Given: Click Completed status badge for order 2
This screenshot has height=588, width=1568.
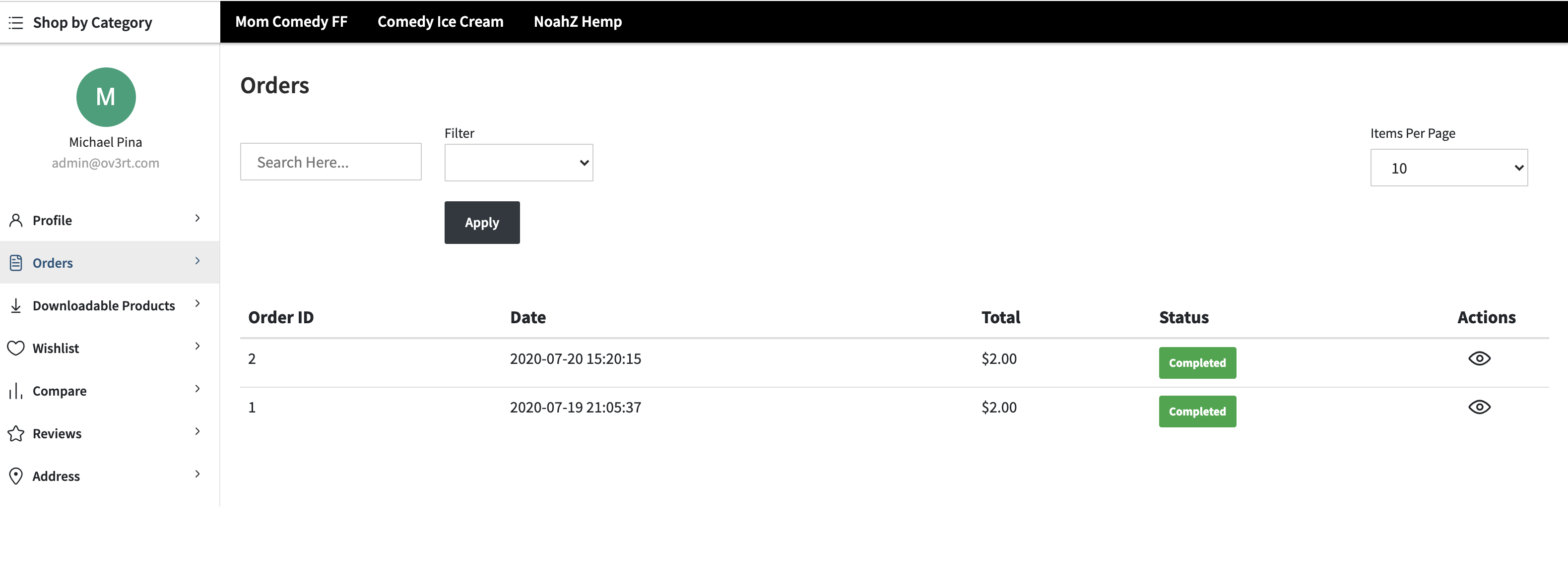Looking at the screenshot, I should tap(1197, 362).
